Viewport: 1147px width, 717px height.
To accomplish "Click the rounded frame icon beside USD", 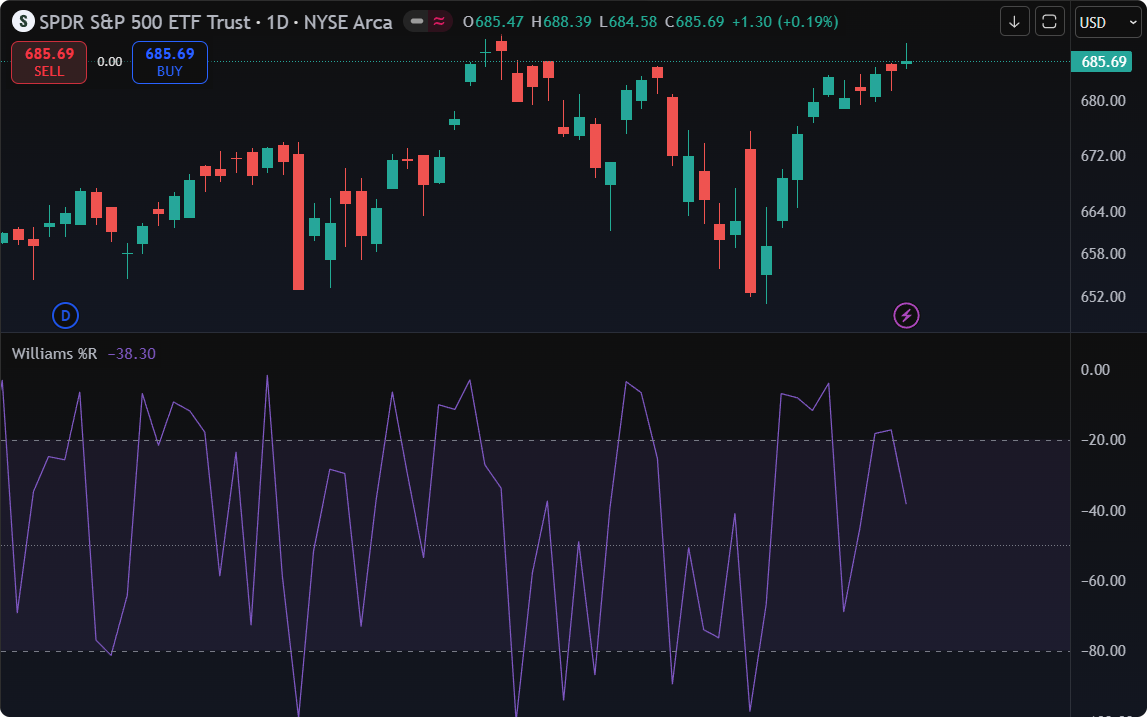I will coord(1049,22).
